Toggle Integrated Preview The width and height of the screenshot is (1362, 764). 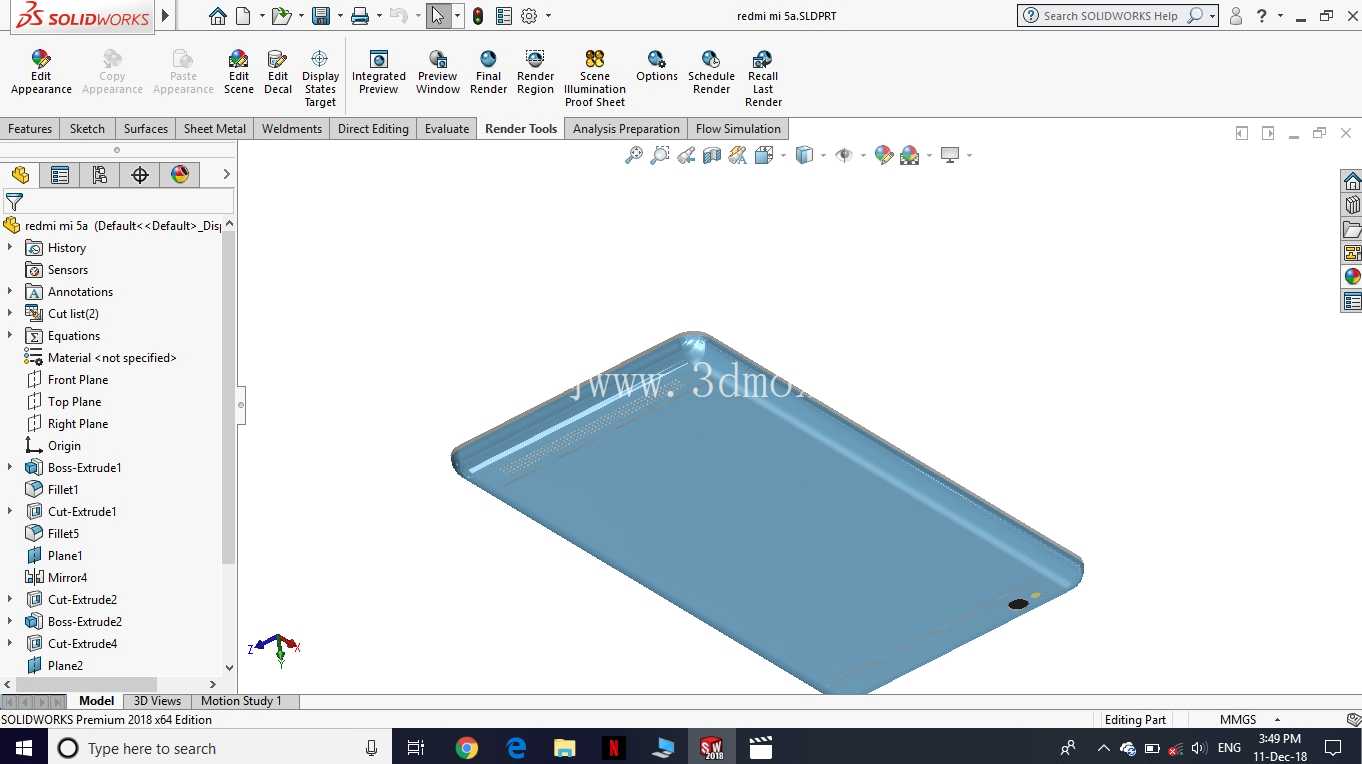[379, 73]
